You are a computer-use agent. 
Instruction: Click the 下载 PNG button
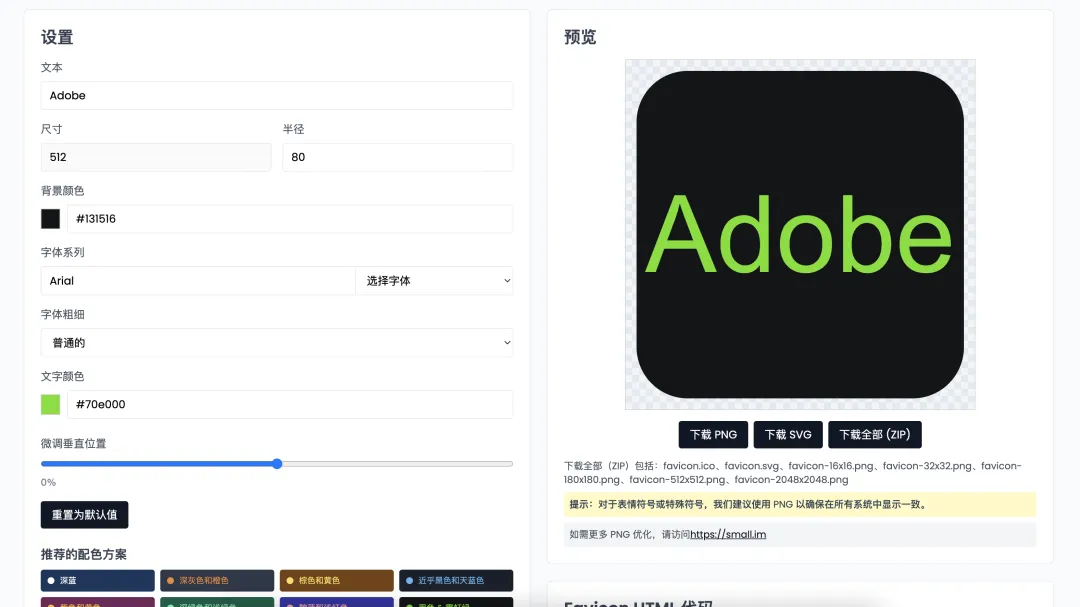pyautogui.click(x=713, y=435)
